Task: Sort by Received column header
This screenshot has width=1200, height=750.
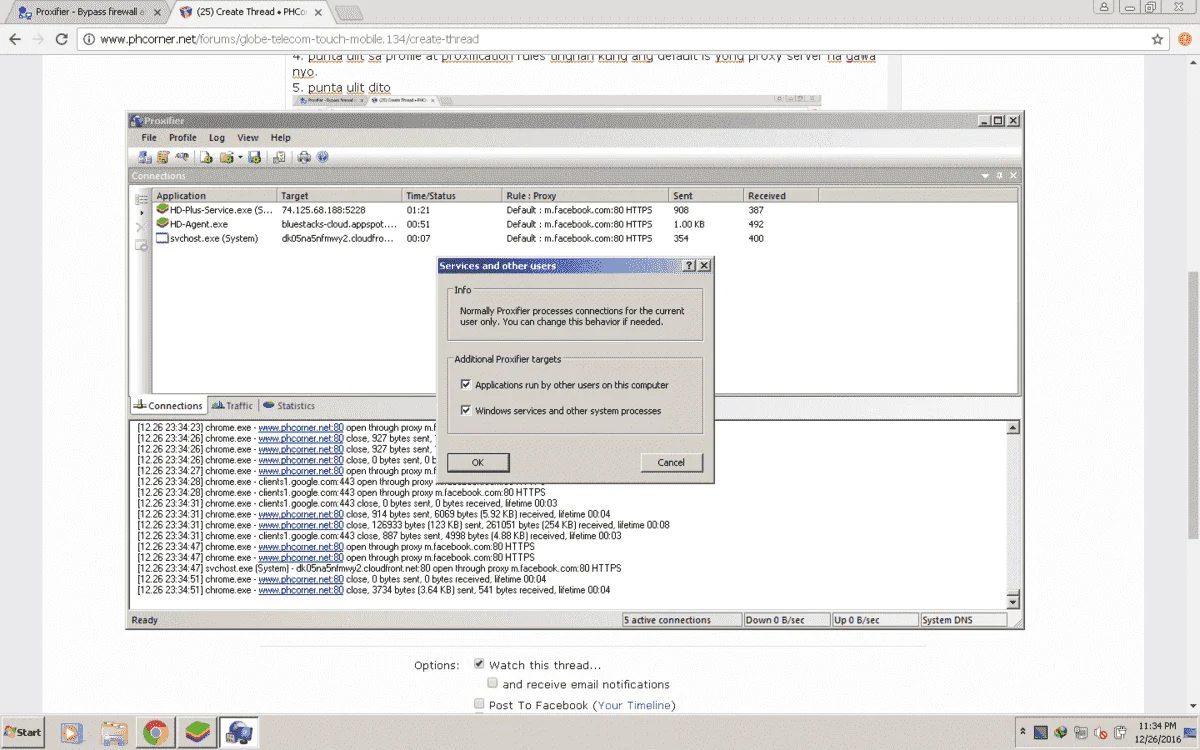Action: [781, 195]
